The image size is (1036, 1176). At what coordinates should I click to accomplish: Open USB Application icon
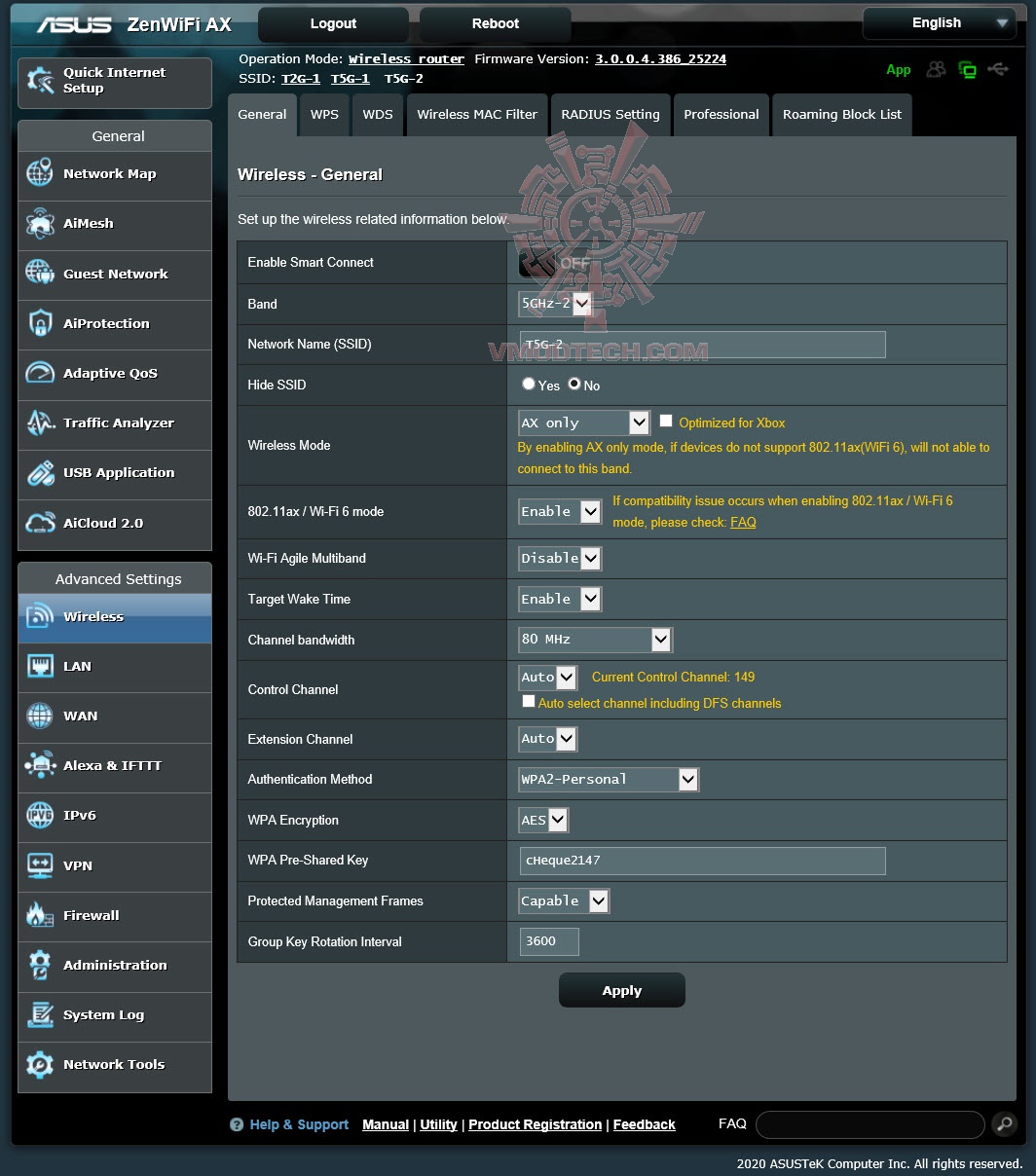(40, 473)
